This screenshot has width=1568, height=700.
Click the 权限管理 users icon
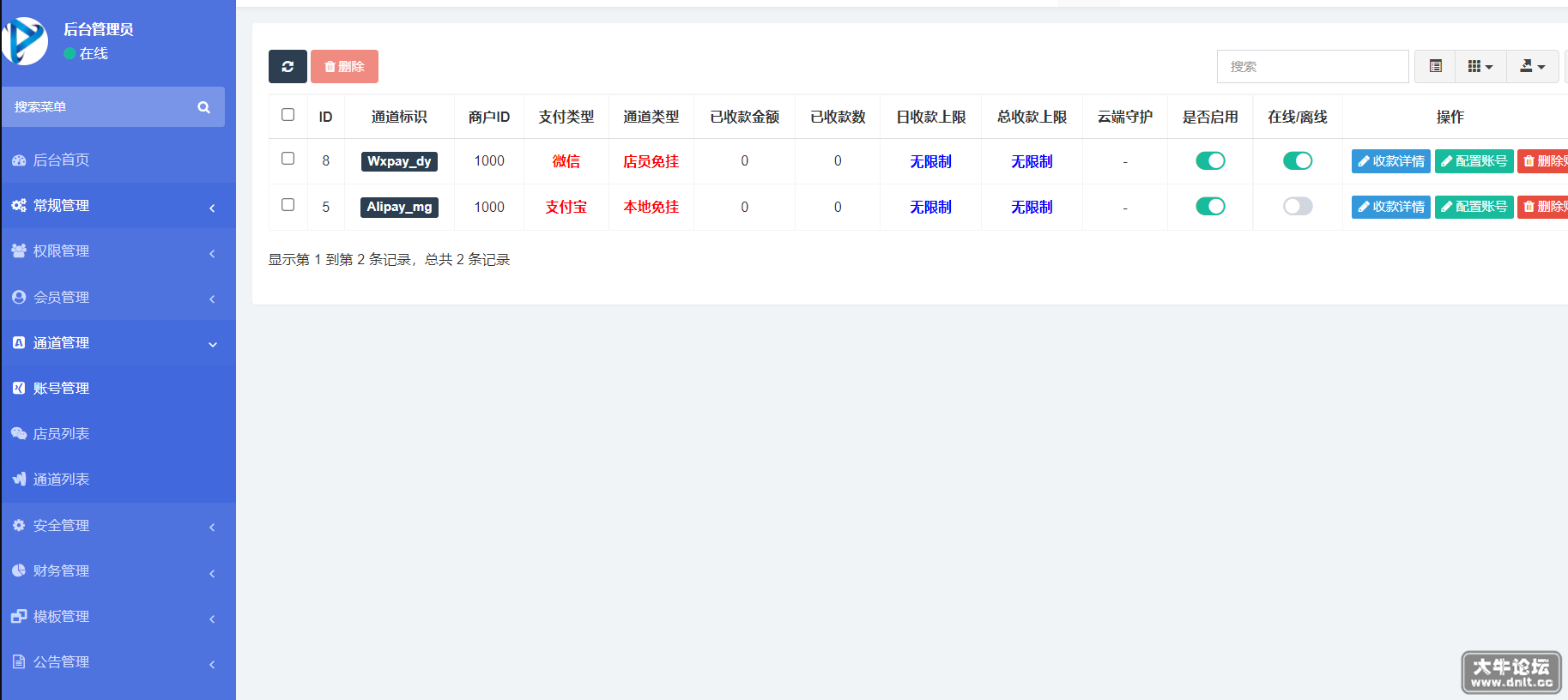click(19, 250)
